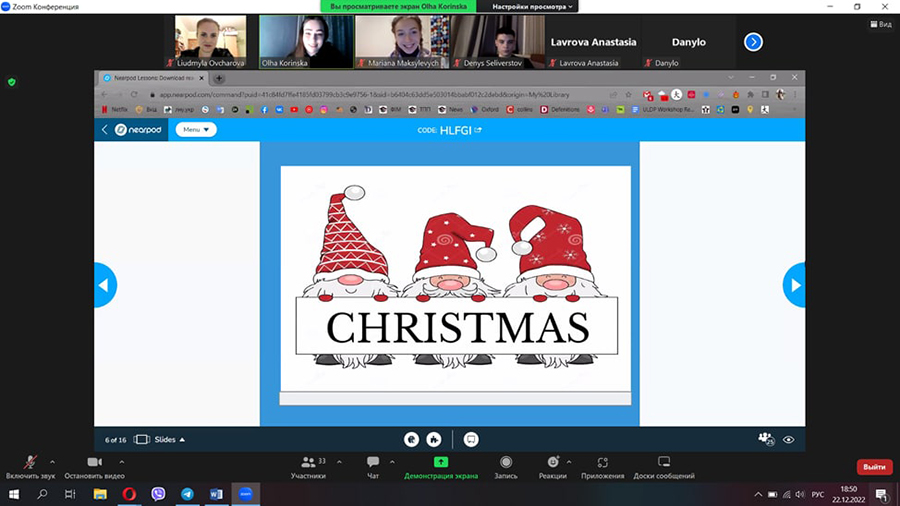Expand video options arrow beside Остановить видео
Screen dimensions: 900x506
[x=122, y=461]
